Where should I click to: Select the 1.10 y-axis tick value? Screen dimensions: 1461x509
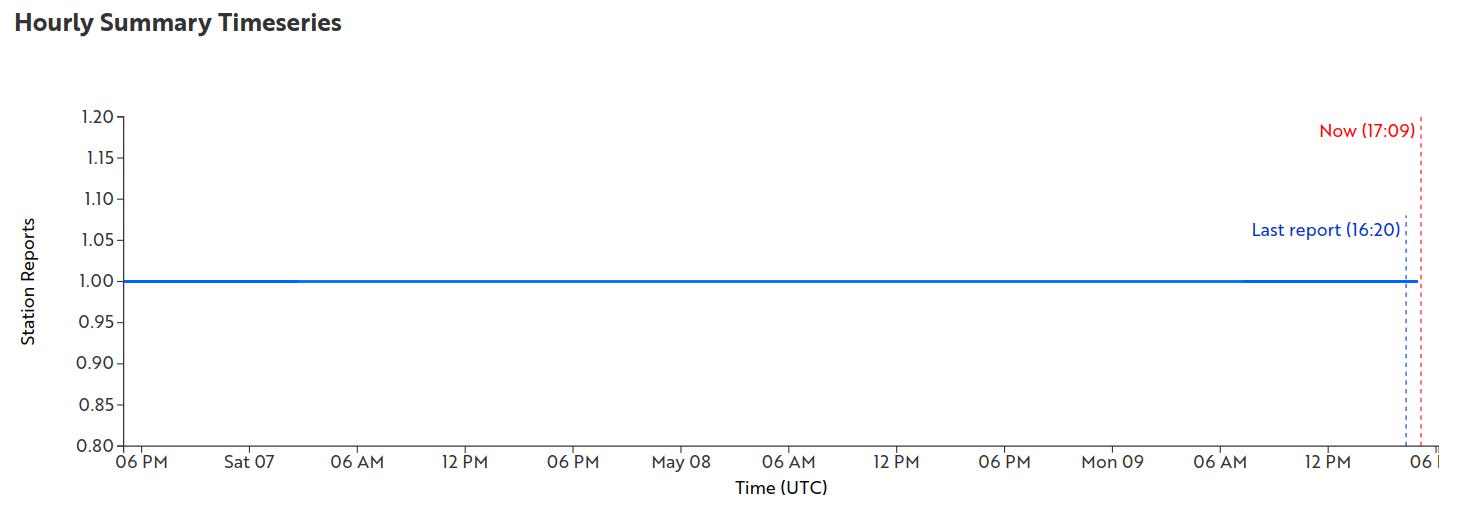(97, 199)
